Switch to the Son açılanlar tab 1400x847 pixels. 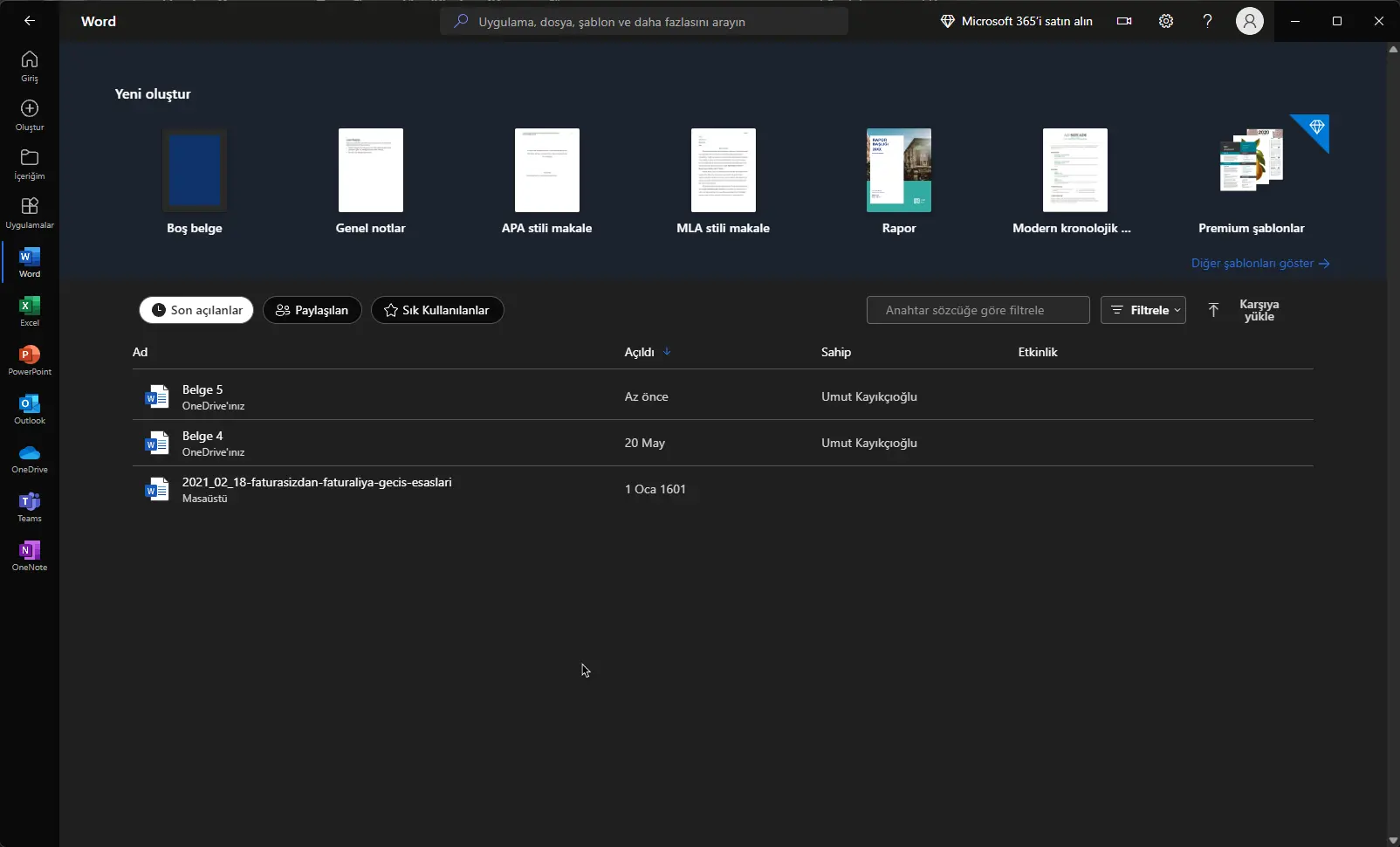click(196, 310)
